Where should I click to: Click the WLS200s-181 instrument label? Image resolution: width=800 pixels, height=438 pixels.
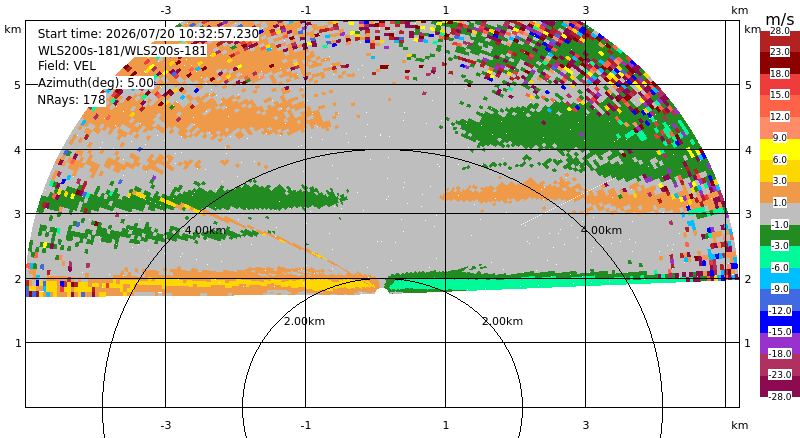(122, 51)
